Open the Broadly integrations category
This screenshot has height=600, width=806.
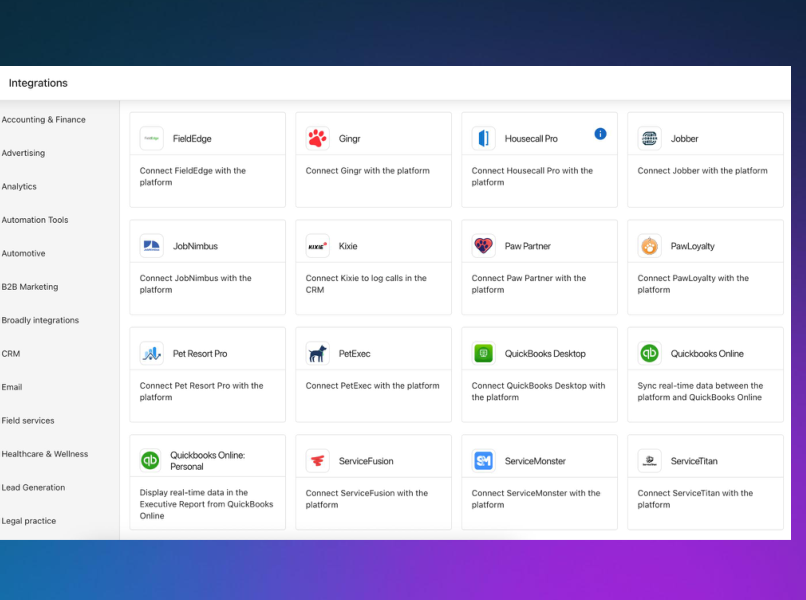[40, 320]
